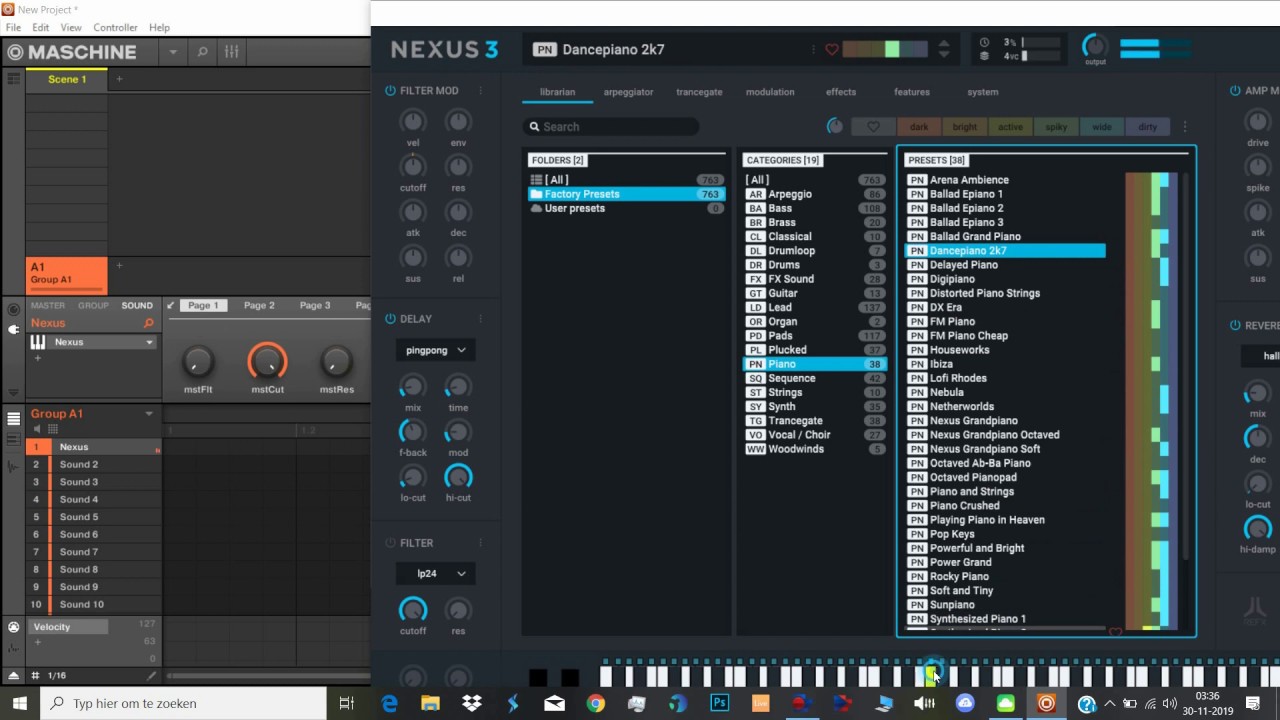This screenshot has height=720, width=1280.
Task: Select the Scene 1 tab
Action: click(x=67, y=79)
